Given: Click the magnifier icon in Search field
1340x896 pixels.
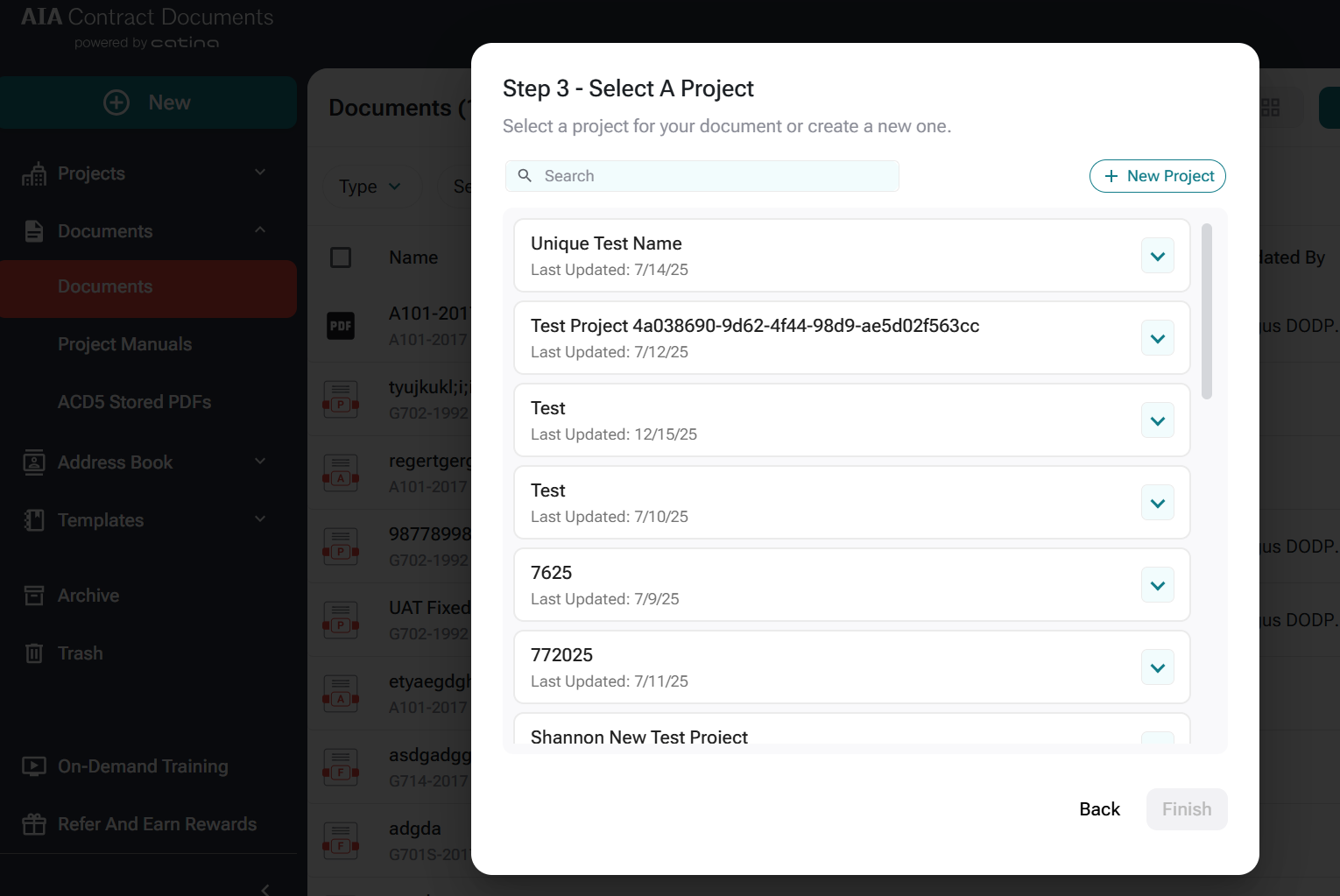Looking at the screenshot, I should 525,176.
